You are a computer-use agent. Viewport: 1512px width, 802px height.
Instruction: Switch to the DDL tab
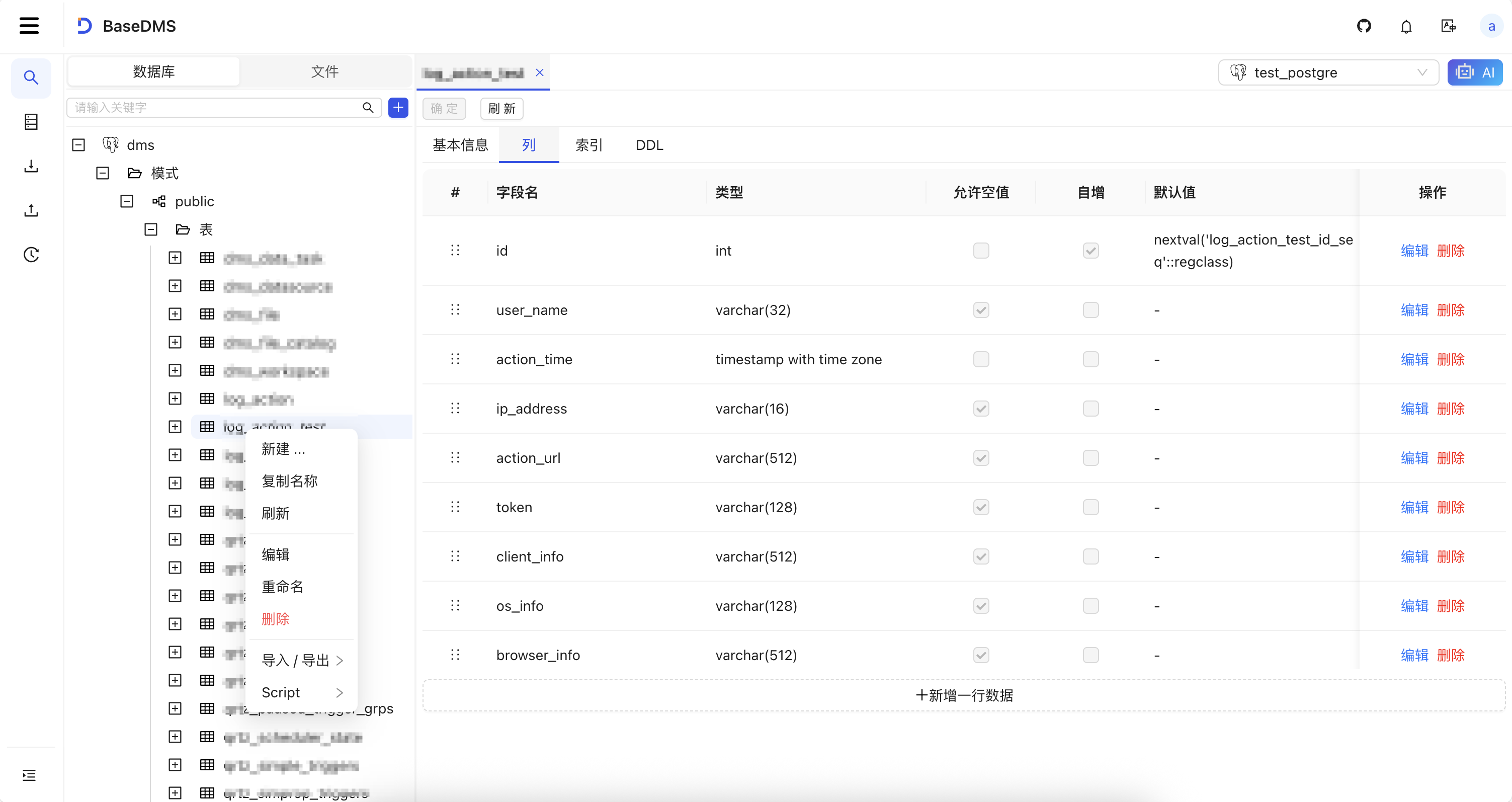click(x=648, y=145)
